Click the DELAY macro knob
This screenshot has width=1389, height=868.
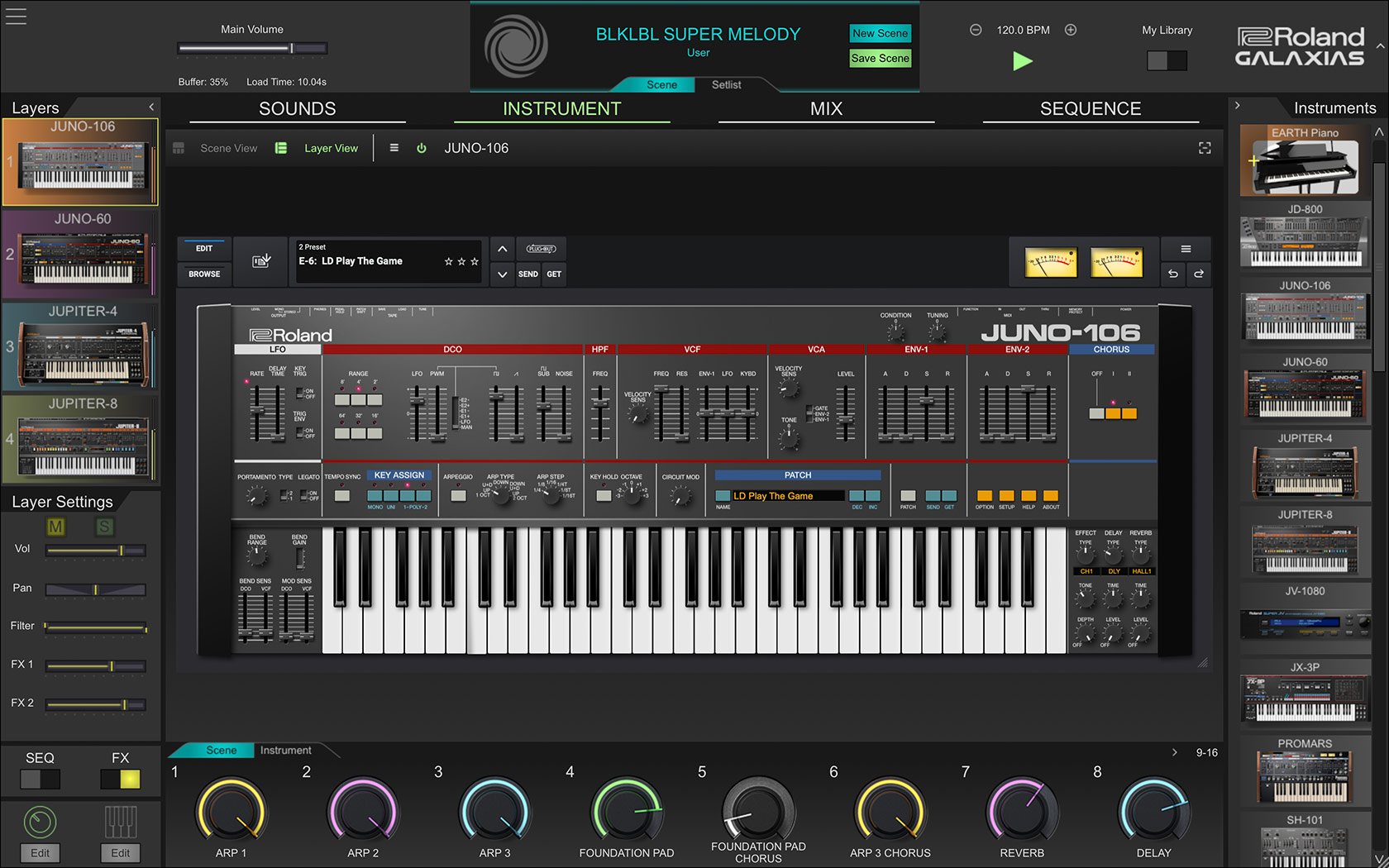1153,812
